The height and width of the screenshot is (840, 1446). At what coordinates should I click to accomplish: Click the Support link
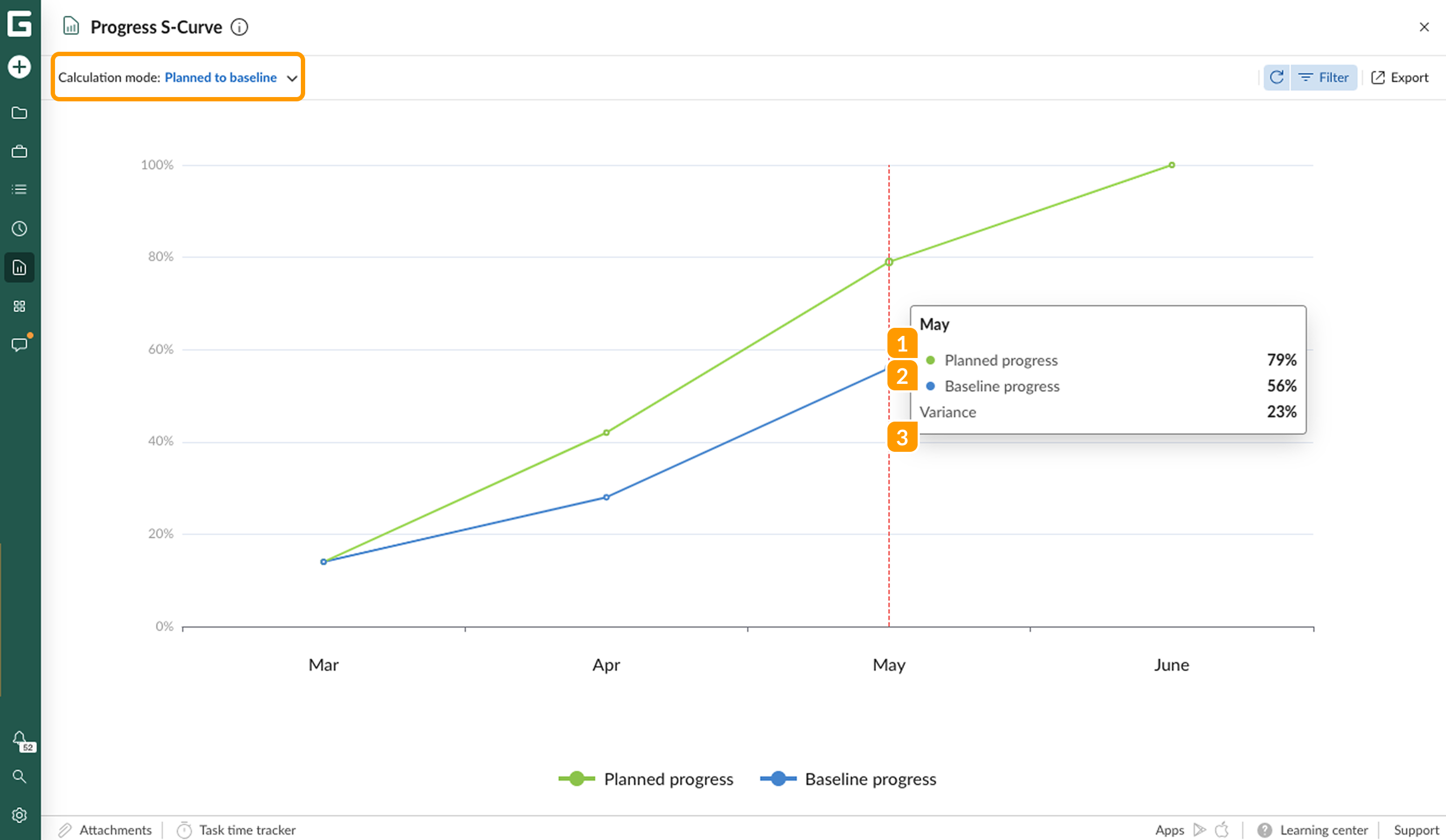pos(1417,830)
